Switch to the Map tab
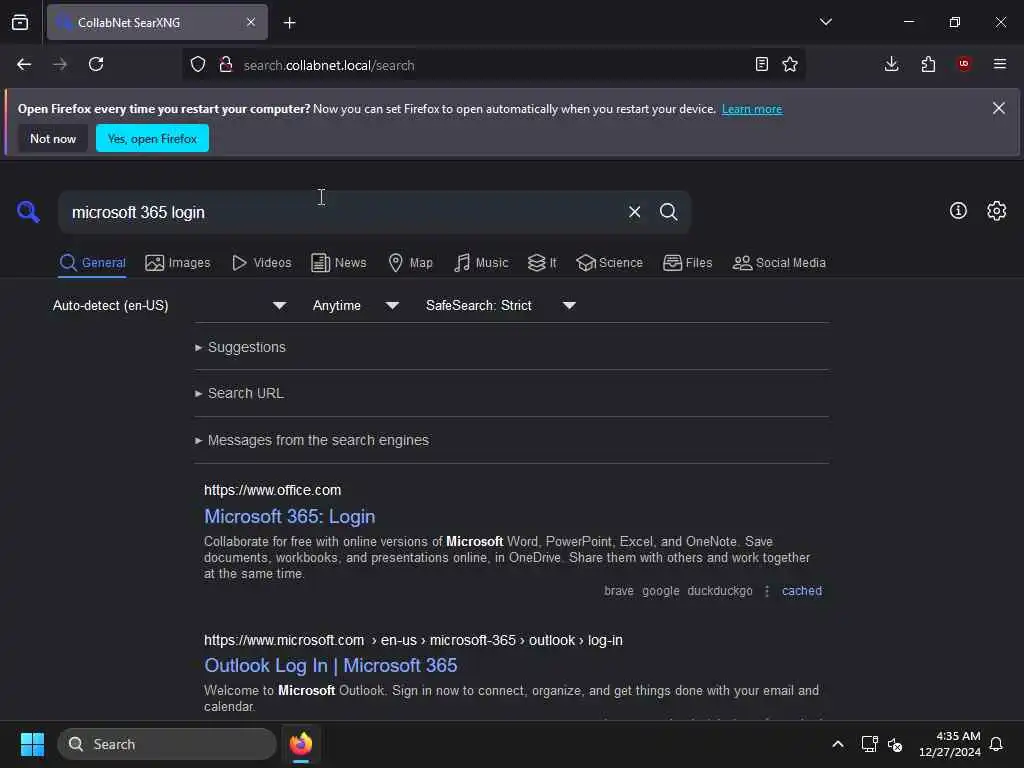Viewport: 1024px width, 768px height. [410, 263]
